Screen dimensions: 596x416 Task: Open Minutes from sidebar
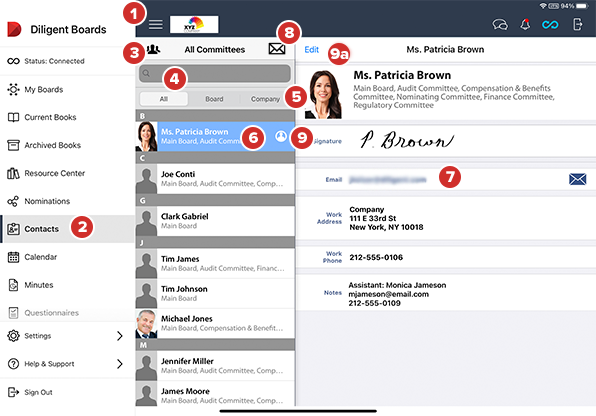[x=68, y=285]
